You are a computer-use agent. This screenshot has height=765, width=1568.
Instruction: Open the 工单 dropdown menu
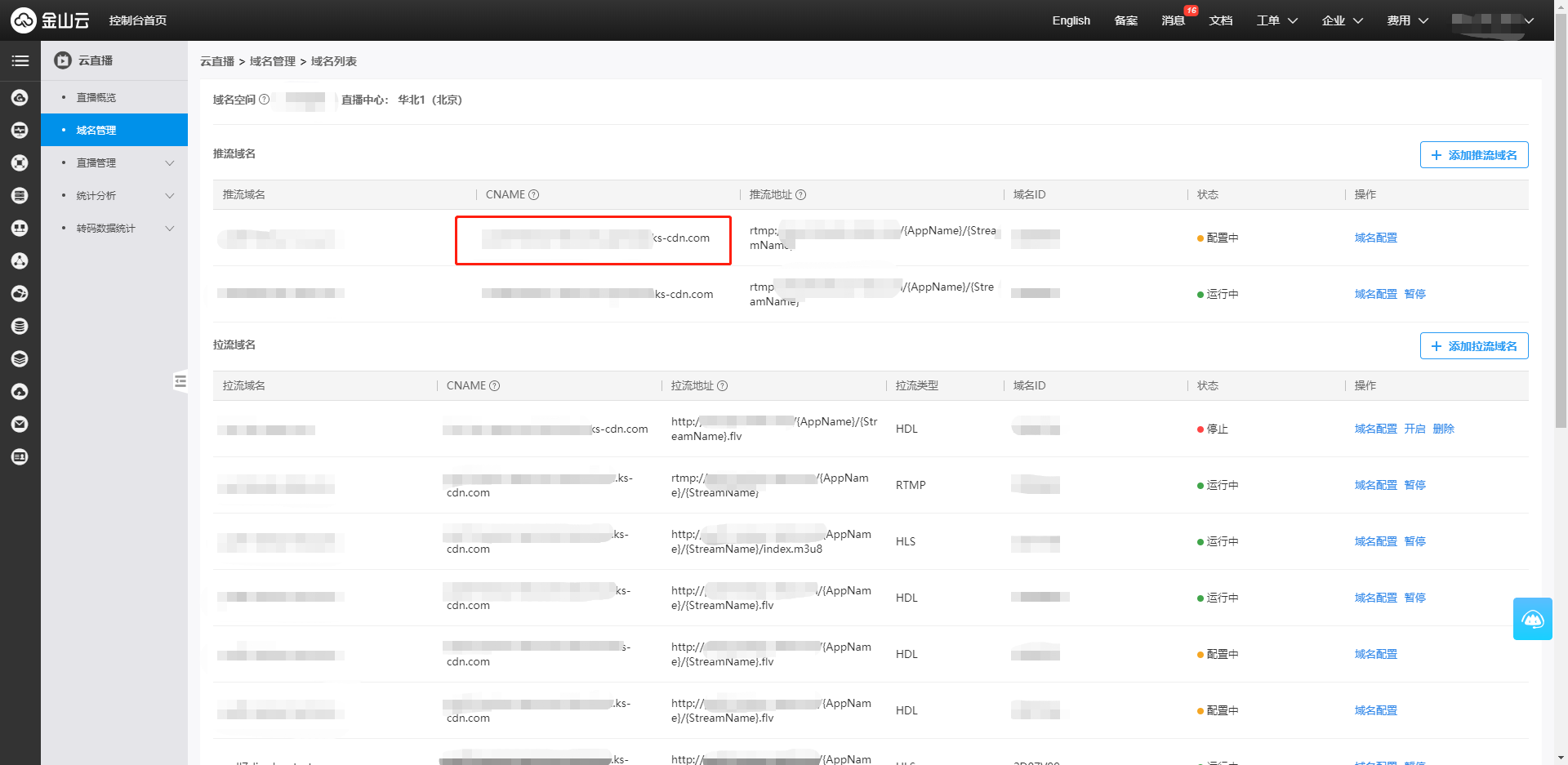coord(1276,20)
